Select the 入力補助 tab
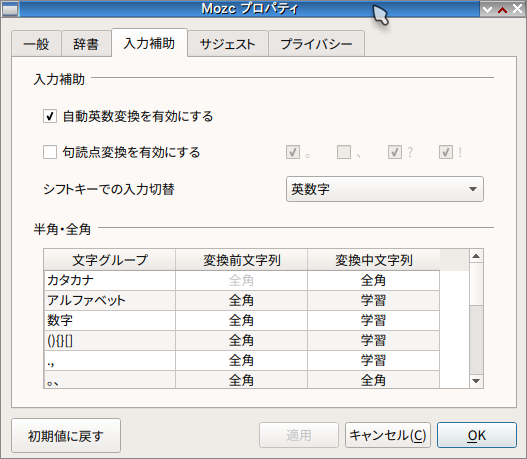 tap(149, 43)
